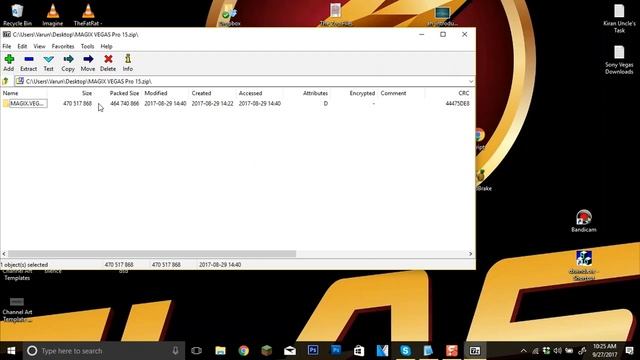Sort by Modified column header
Image resolution: width=640 pixels, height=360 pixels.
156,93
